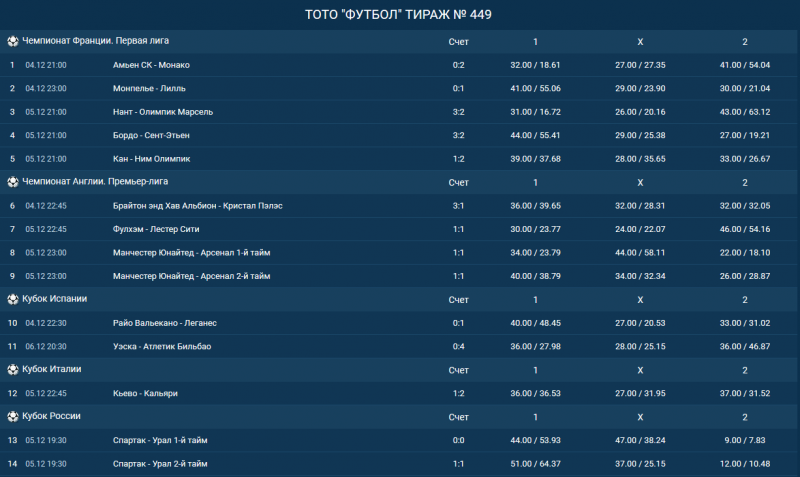Click the 0:0 score for Спартак - Урал 1-й тайм
800x477 pixels.
[x=458, y=441]
